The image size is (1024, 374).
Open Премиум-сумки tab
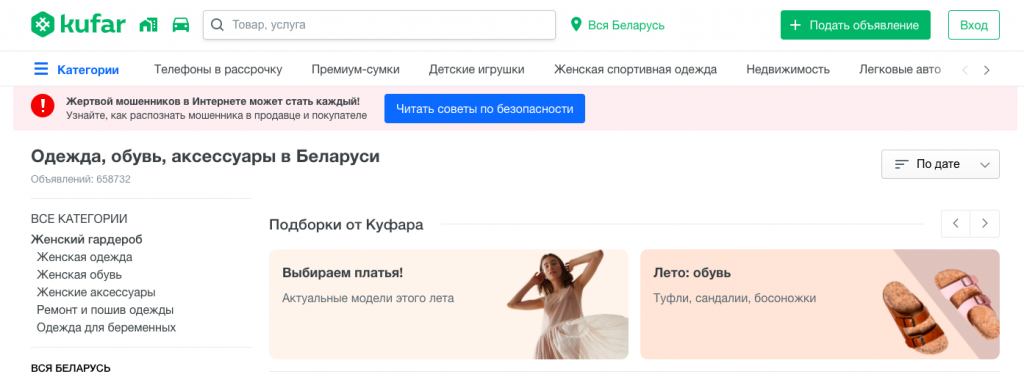pyautogui.click(x=355, y=69)
